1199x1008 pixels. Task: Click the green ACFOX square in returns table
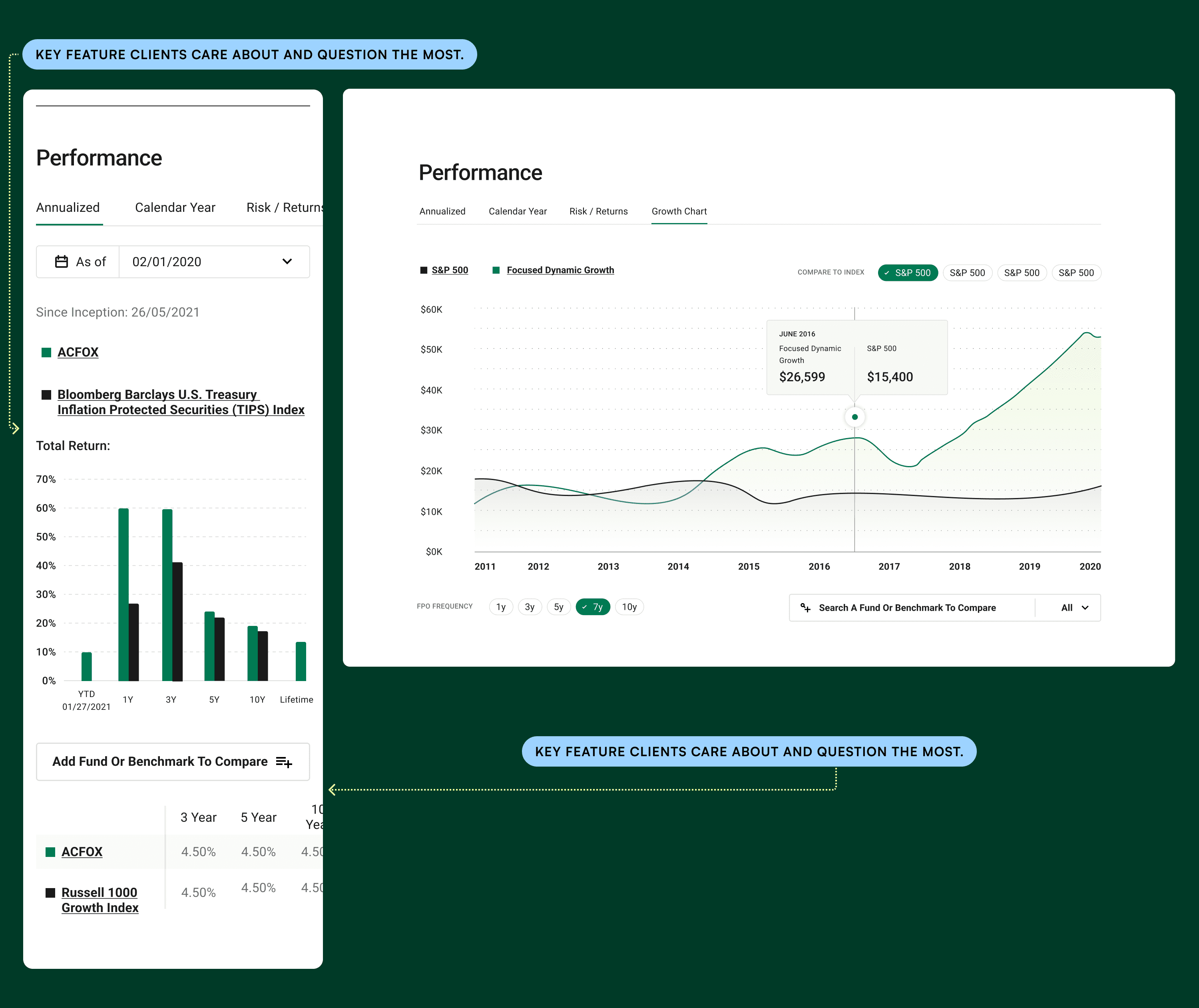coord(50,852)
